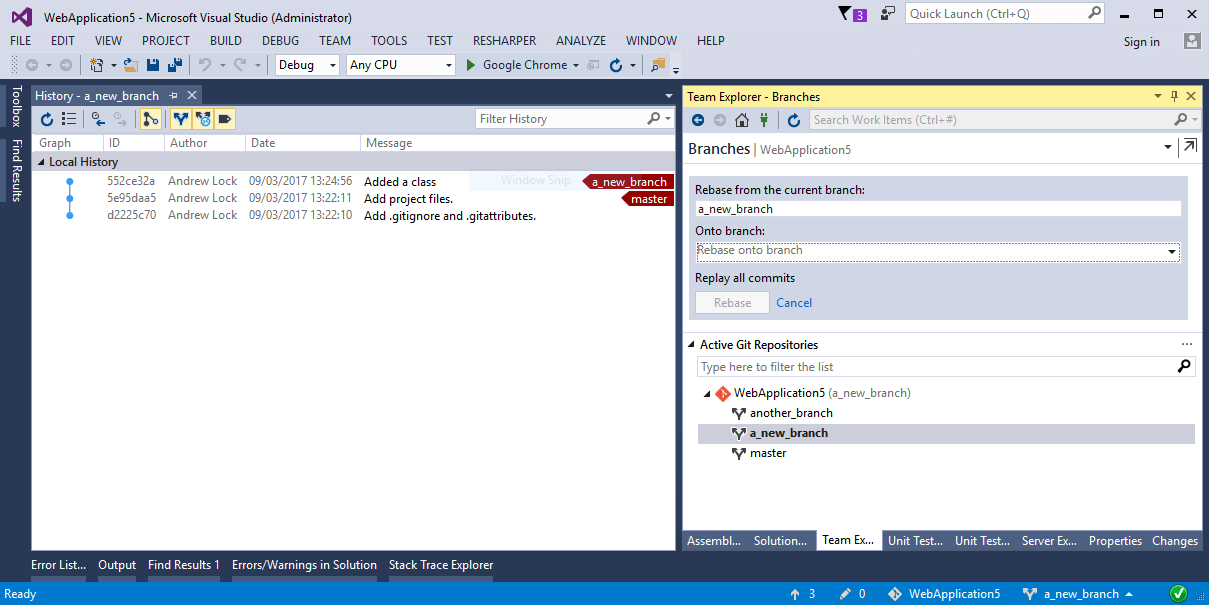Click the Sign in link
The width and height of the screenshot is (1209, 605).
[1141, 41]
